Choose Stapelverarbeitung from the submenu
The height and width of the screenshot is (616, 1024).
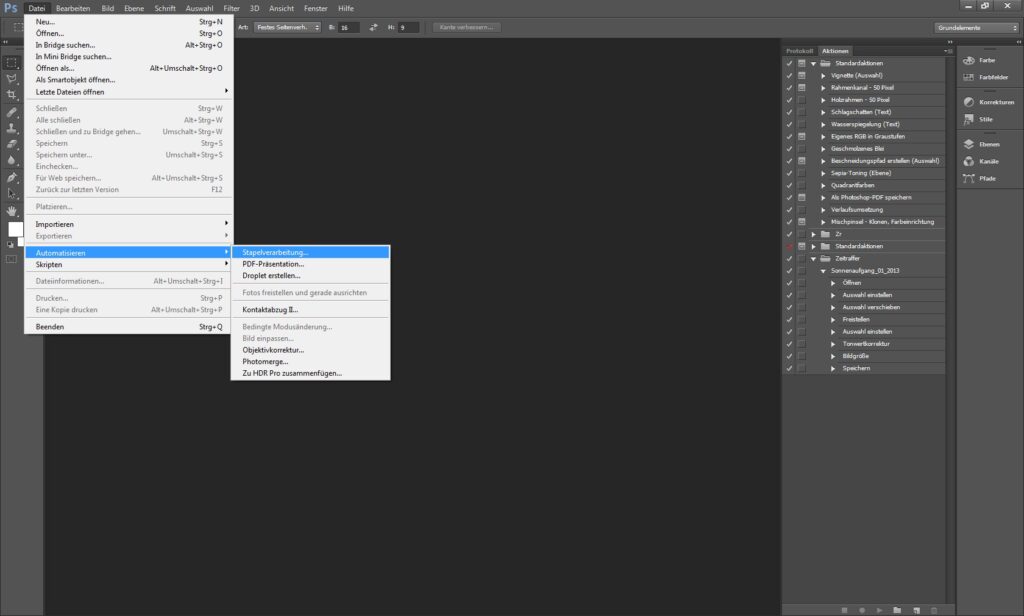pos(276,252)
